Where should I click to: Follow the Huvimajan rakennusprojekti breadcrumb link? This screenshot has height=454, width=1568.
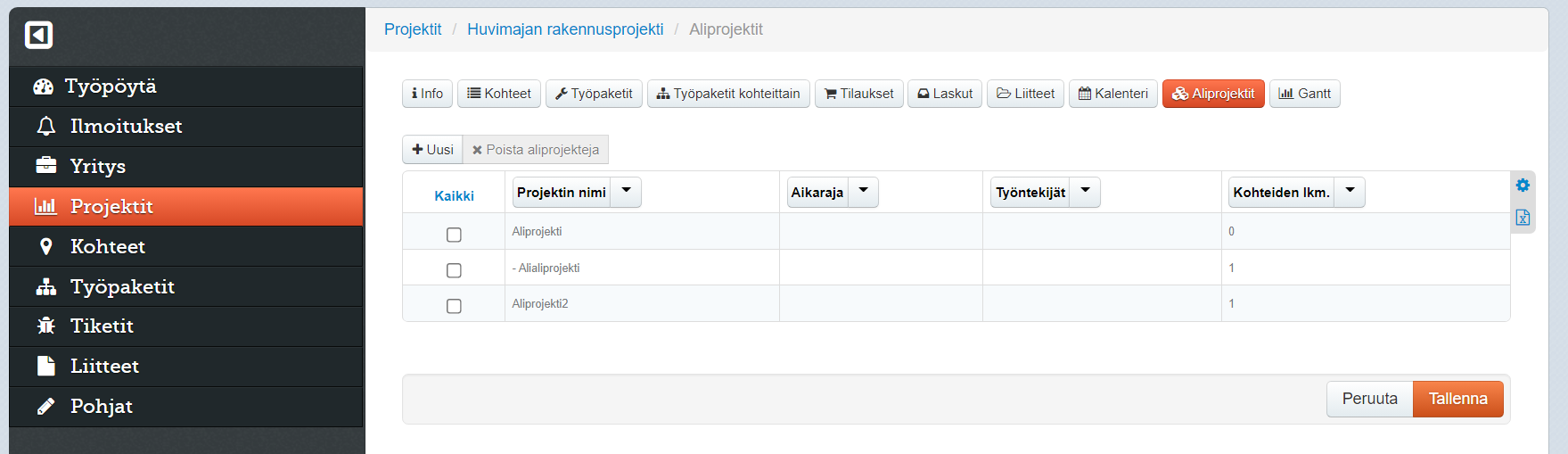click(x=565, y=29)
